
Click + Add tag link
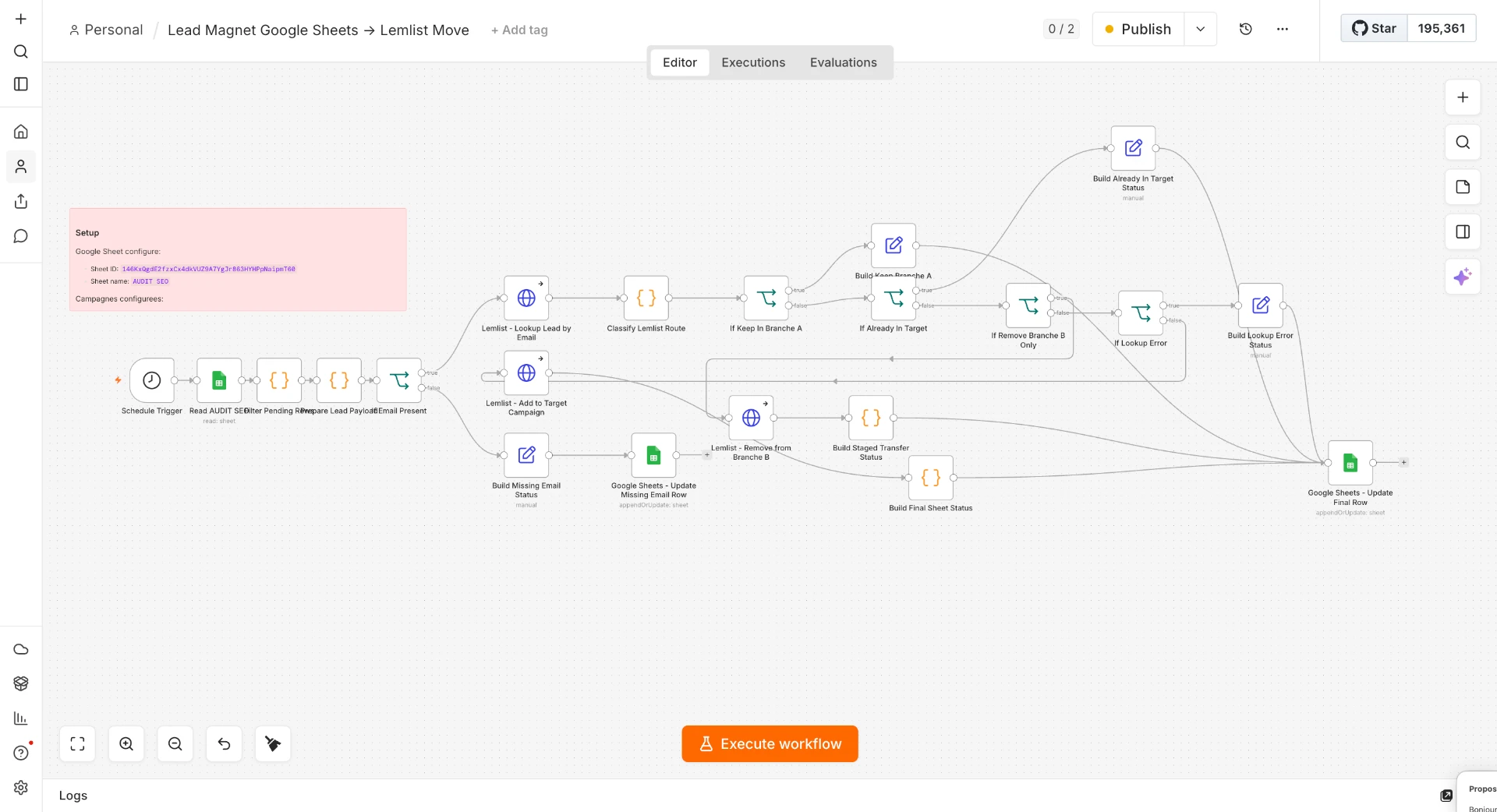[519, 30]
